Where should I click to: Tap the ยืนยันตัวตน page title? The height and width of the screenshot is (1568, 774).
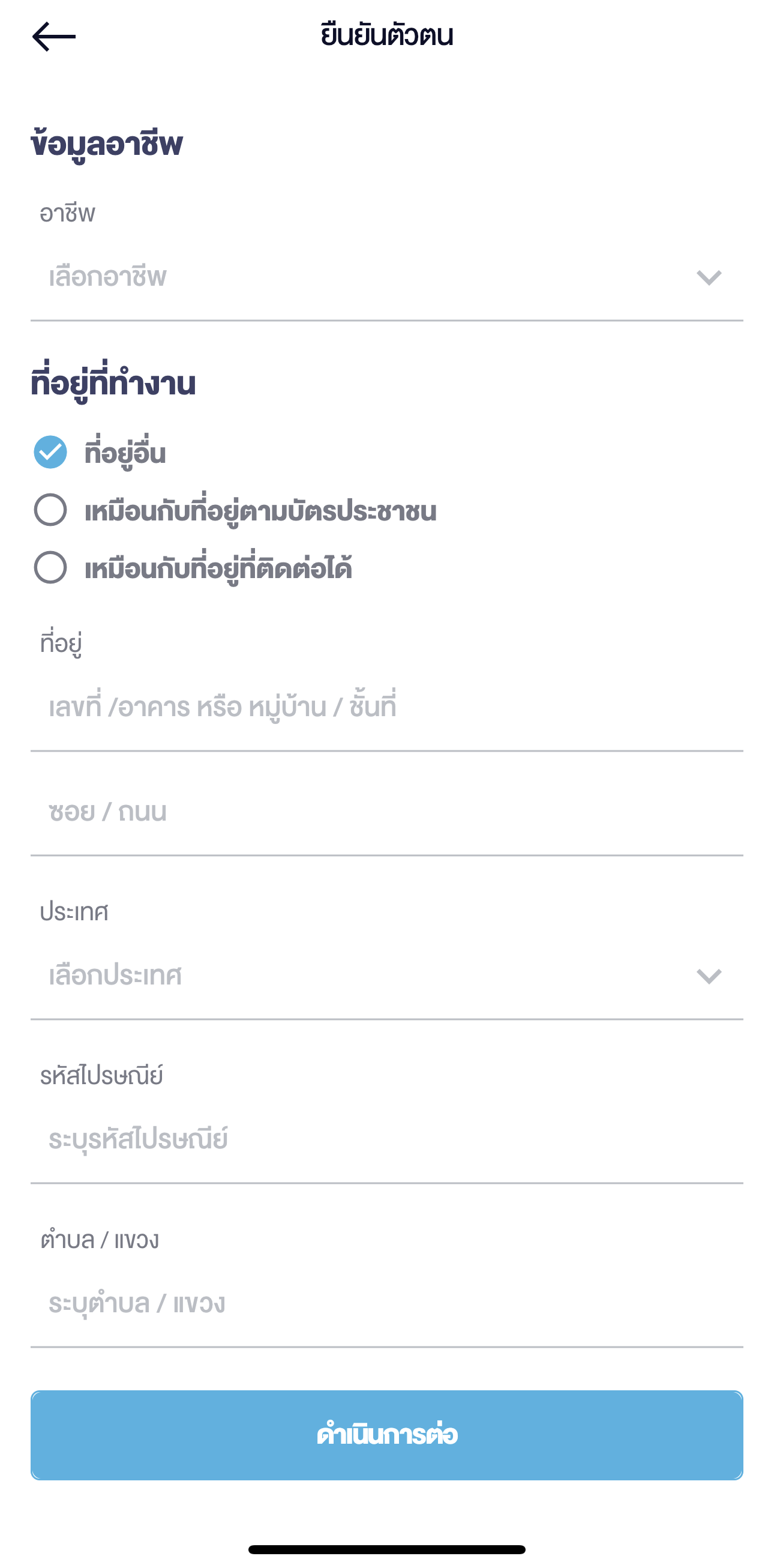(x=387, y=35)
